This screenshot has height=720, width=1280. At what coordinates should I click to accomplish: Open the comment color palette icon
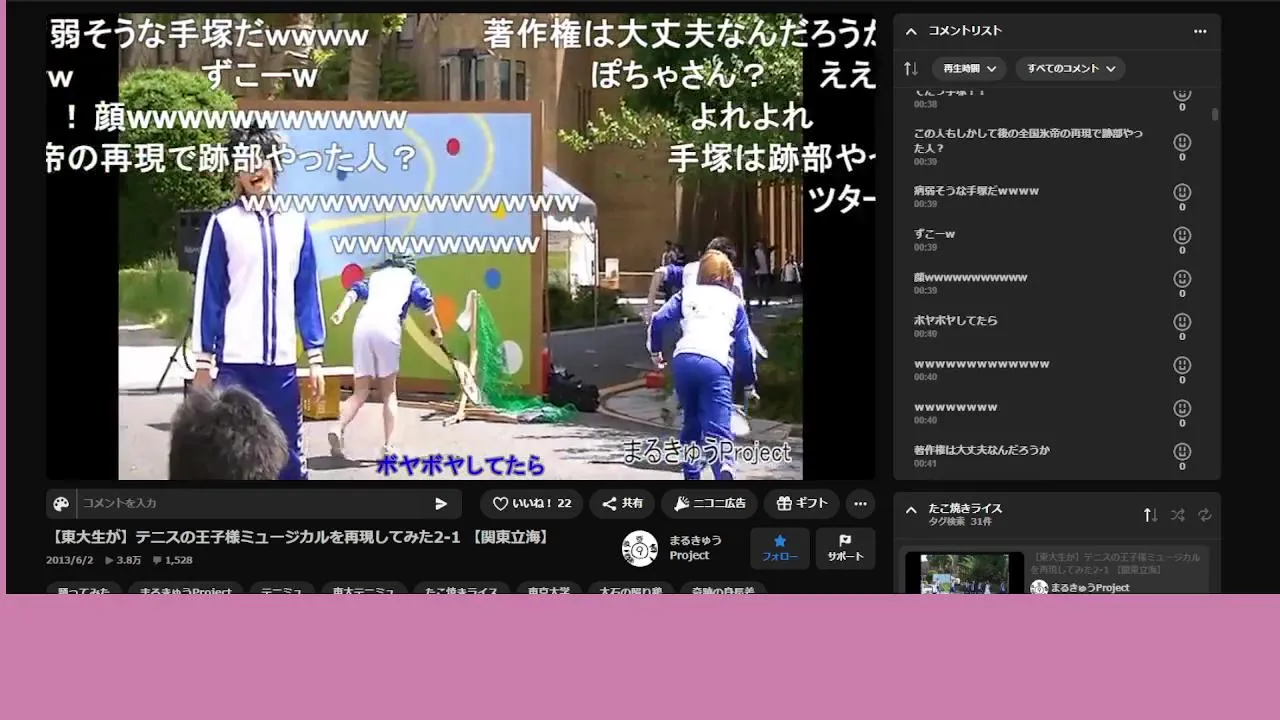click(61, 504)
